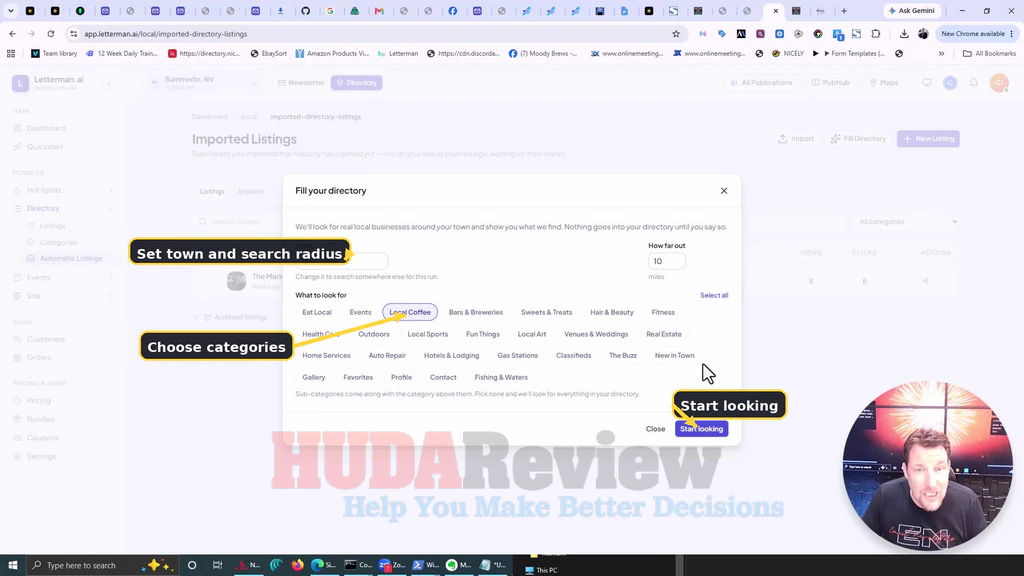Click the New Listing button
This screenshot has height=576, width=1024.
point(928,138)
